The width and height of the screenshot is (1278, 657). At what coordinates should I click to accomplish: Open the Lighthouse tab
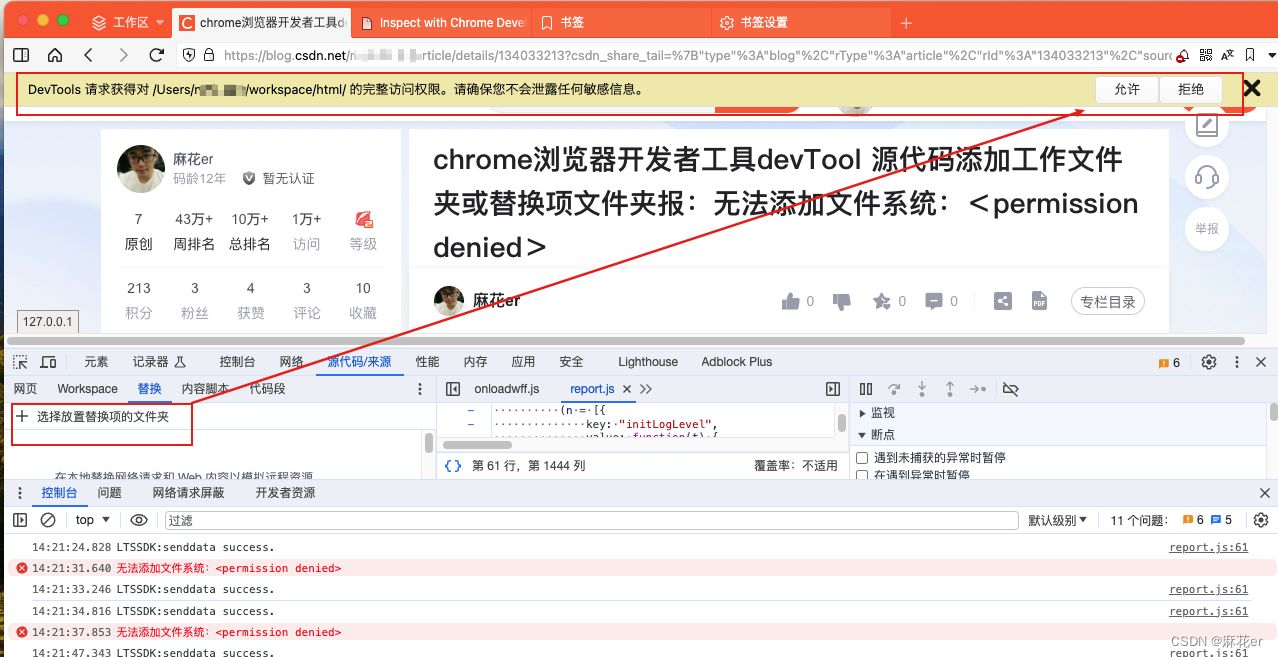pos(648,362)
